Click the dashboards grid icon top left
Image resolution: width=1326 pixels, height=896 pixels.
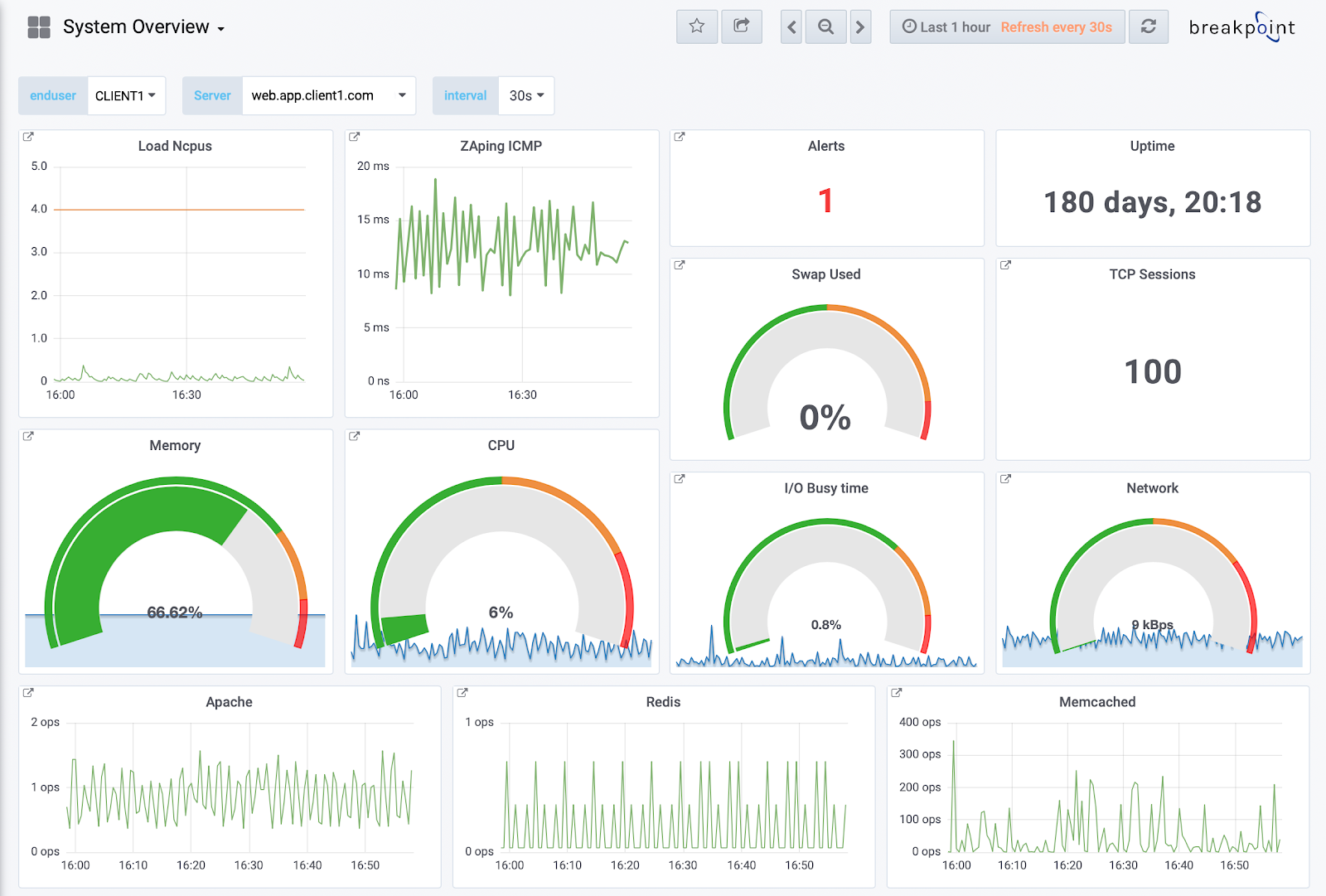[37, 26]
